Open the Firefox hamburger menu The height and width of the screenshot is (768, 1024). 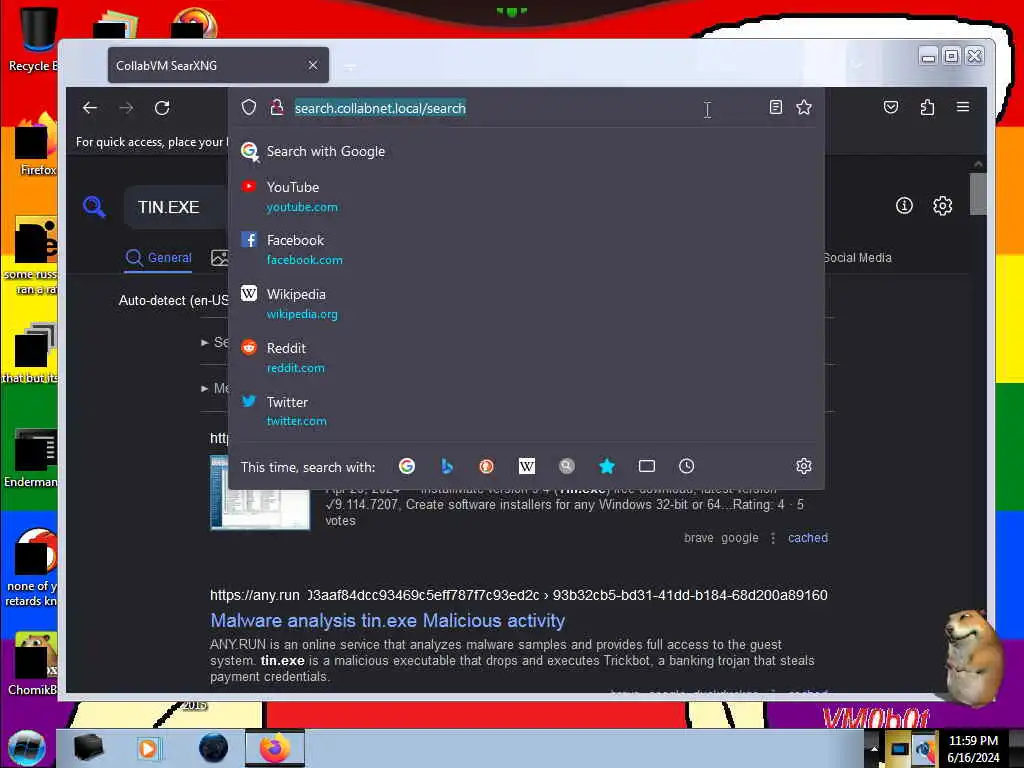[963, 106]
